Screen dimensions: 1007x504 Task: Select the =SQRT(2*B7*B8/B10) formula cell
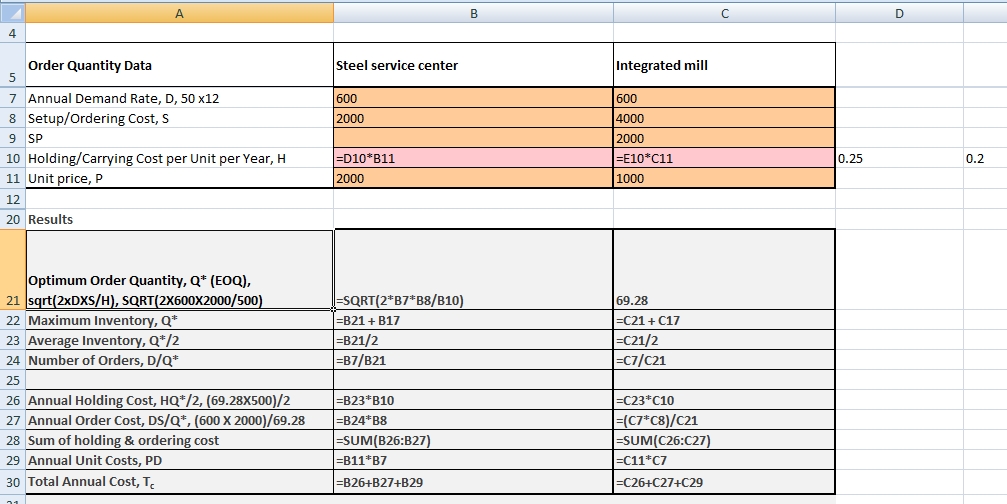point(473,300)
